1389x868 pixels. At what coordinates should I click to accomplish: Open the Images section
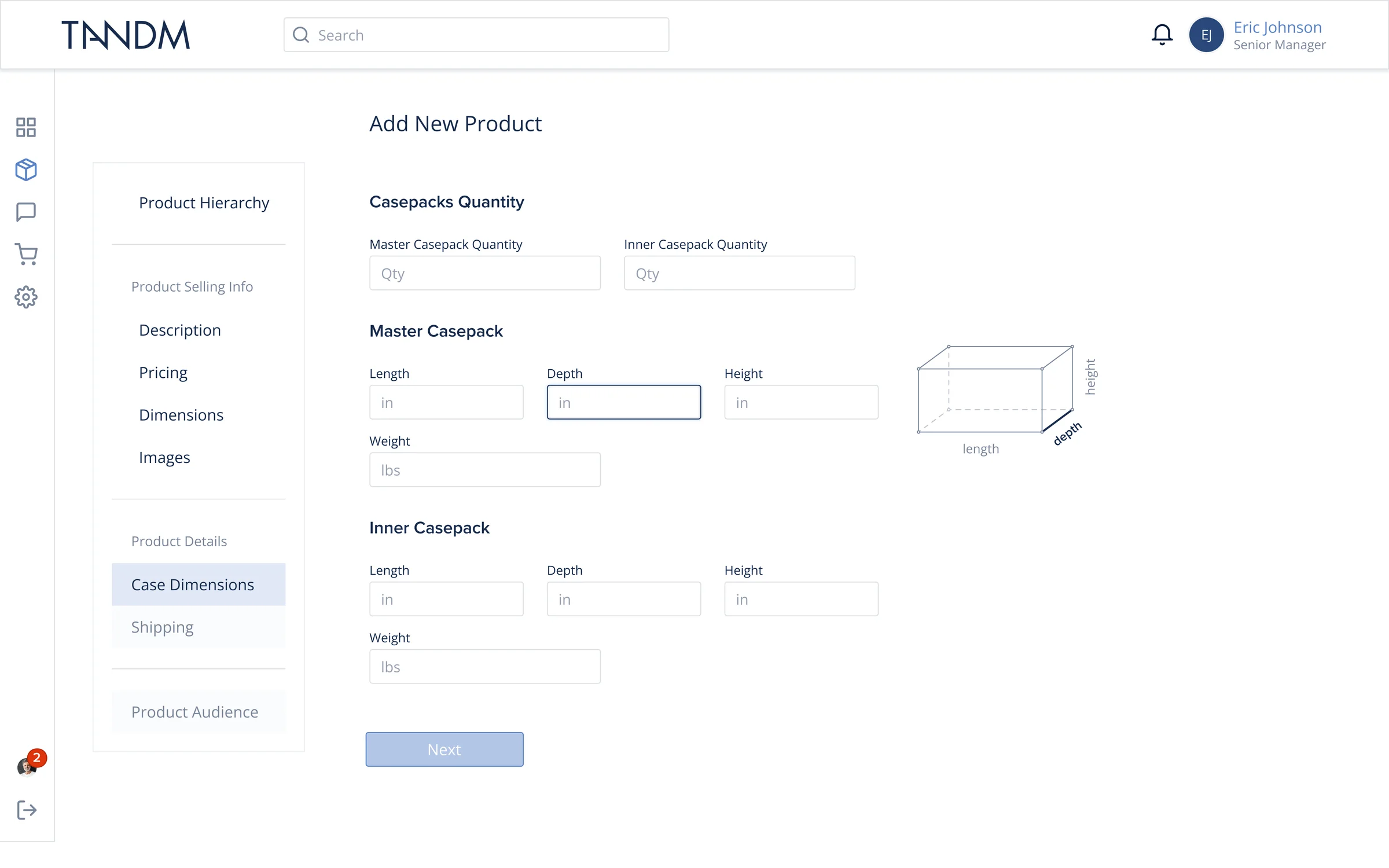point(164,457)
